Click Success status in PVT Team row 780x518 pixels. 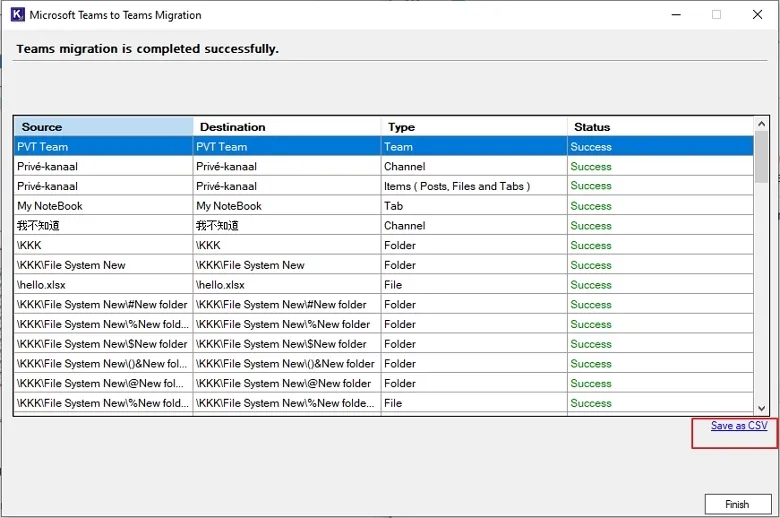tap(661, 147)
